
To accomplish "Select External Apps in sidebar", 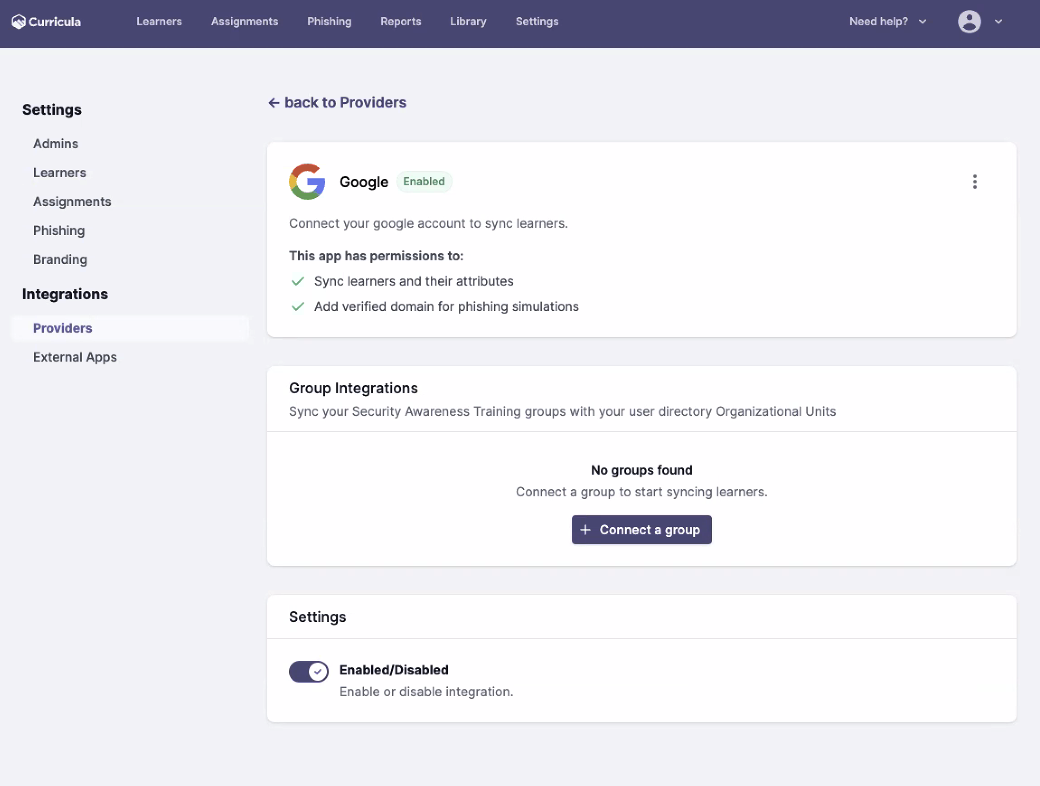I will pos(75,357).
